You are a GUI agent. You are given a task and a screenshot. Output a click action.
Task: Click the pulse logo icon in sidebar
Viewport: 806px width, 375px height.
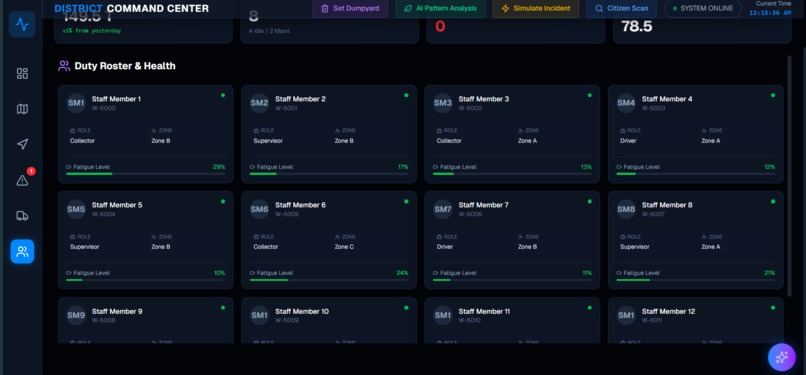tap(22, 24)
